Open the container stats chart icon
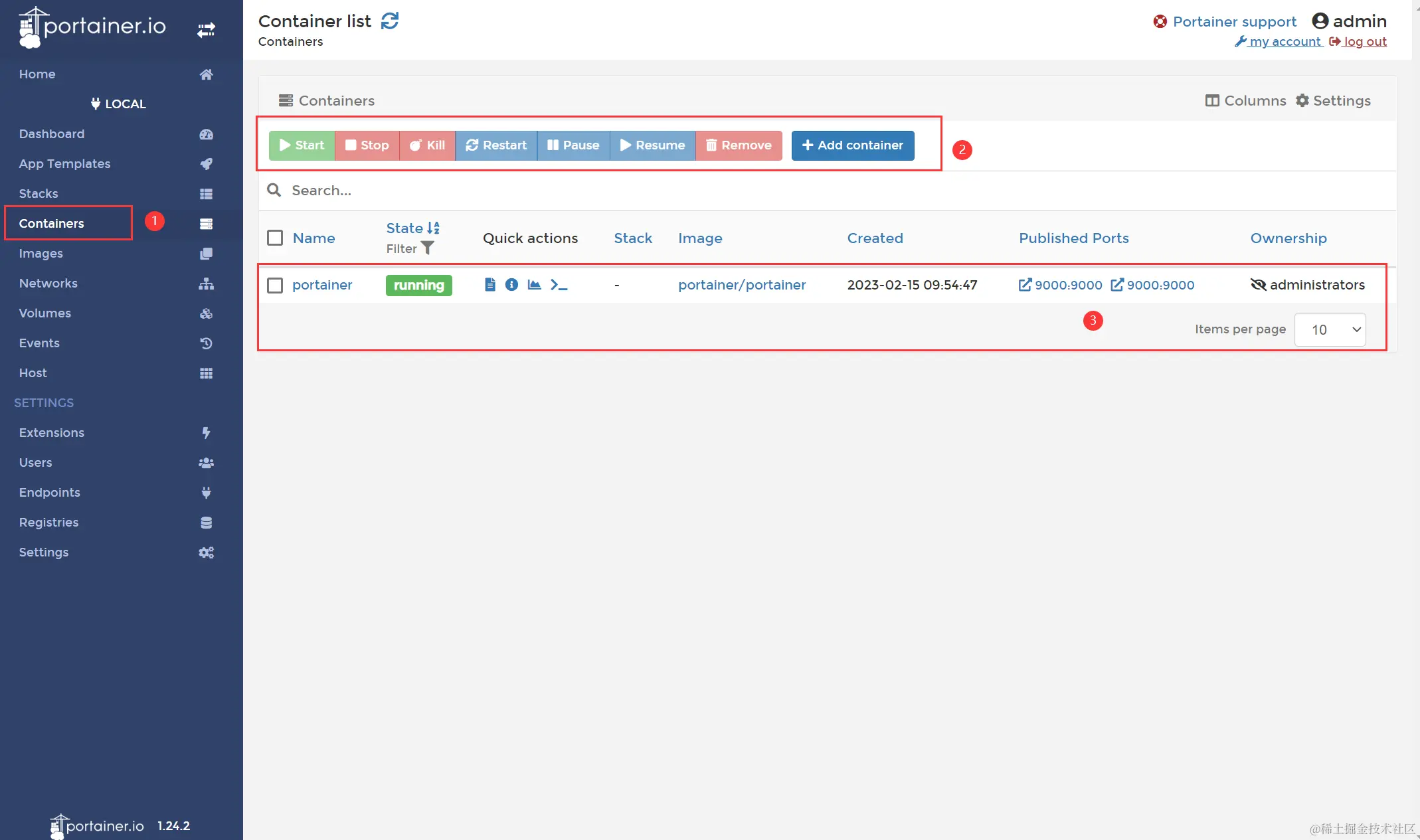This screenshot has width=1420, height=840. click(x=534, y=285)
